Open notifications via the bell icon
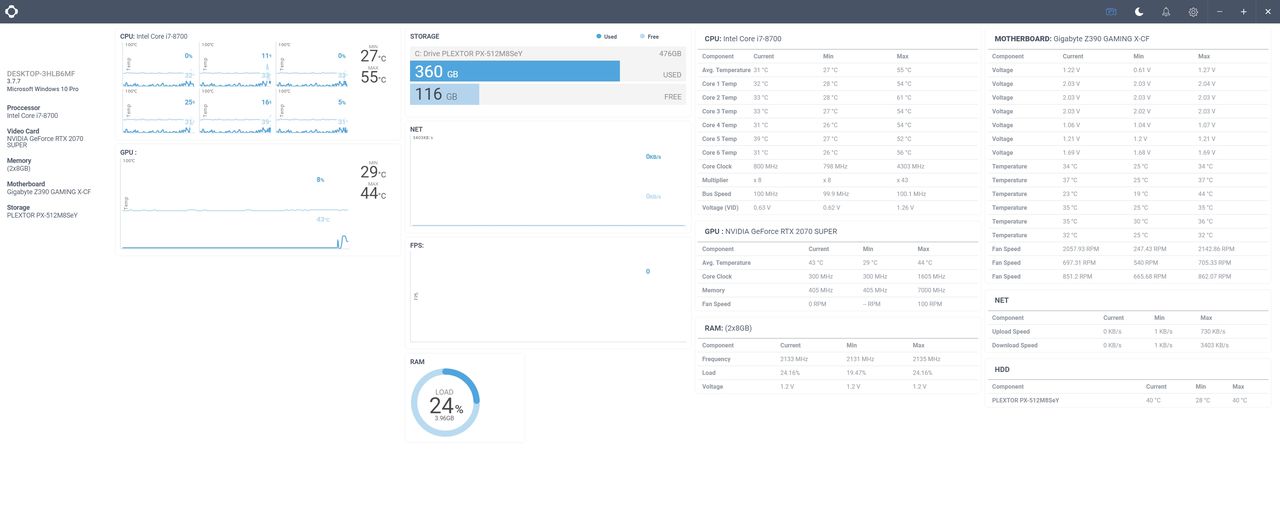Image resolution: width=1280 pixels, height=517 pixels. (x=1166, y=11)
